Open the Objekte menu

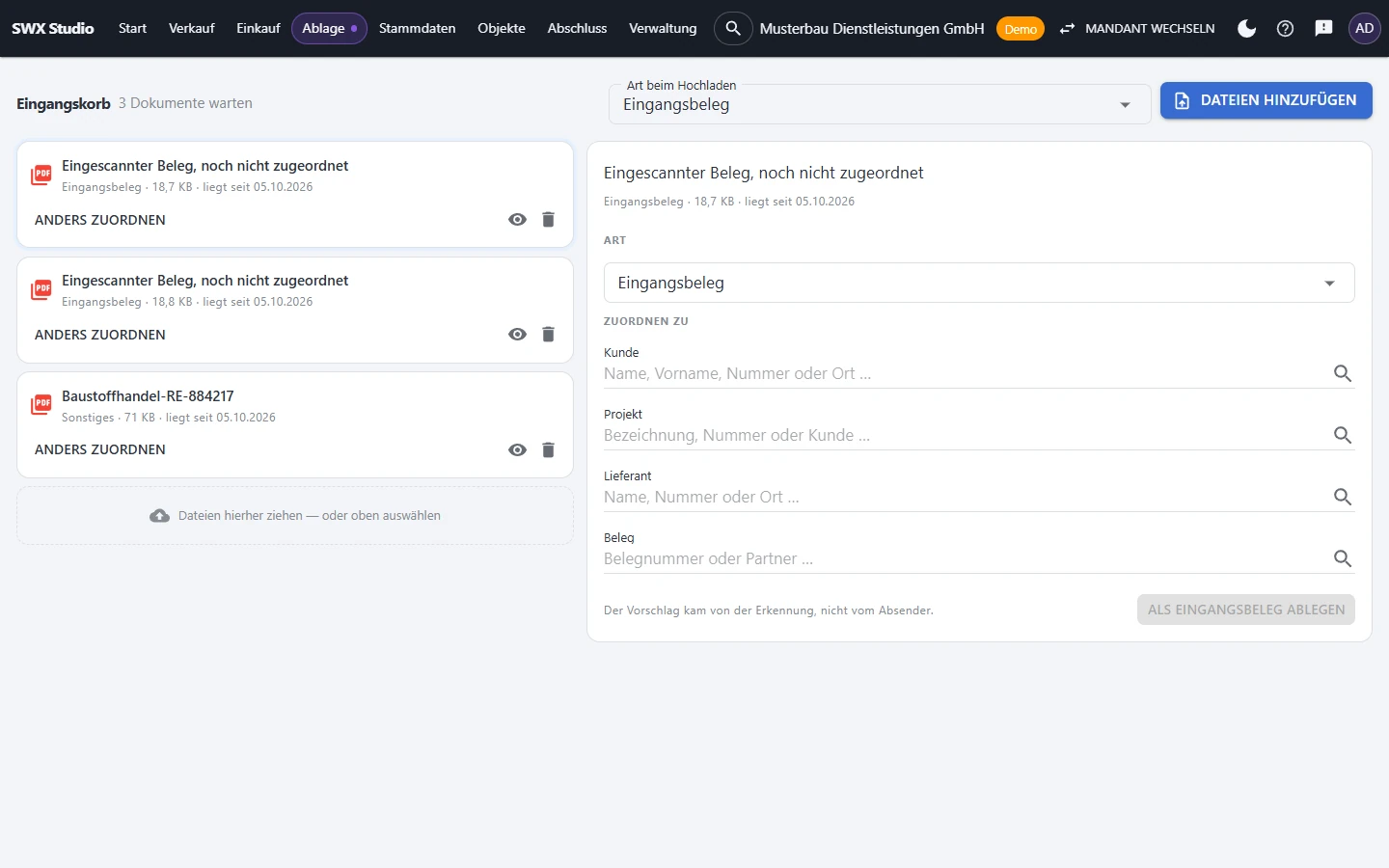tap(502, 29)
